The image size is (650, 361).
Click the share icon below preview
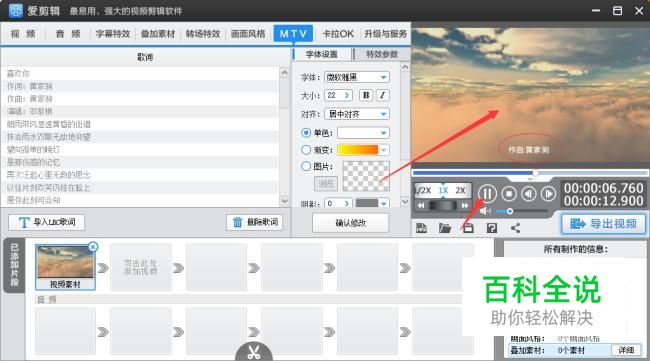(x=515, y=228)
